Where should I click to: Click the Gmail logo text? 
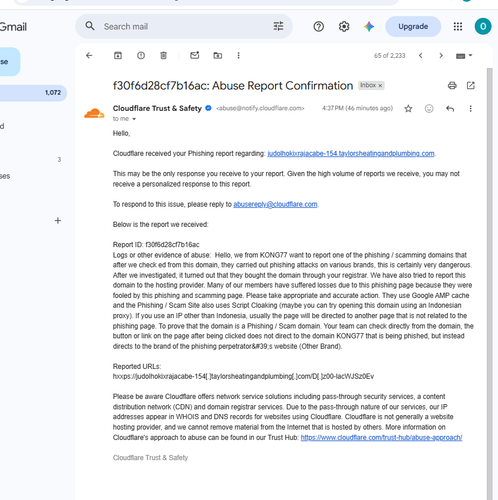[13, 27]
